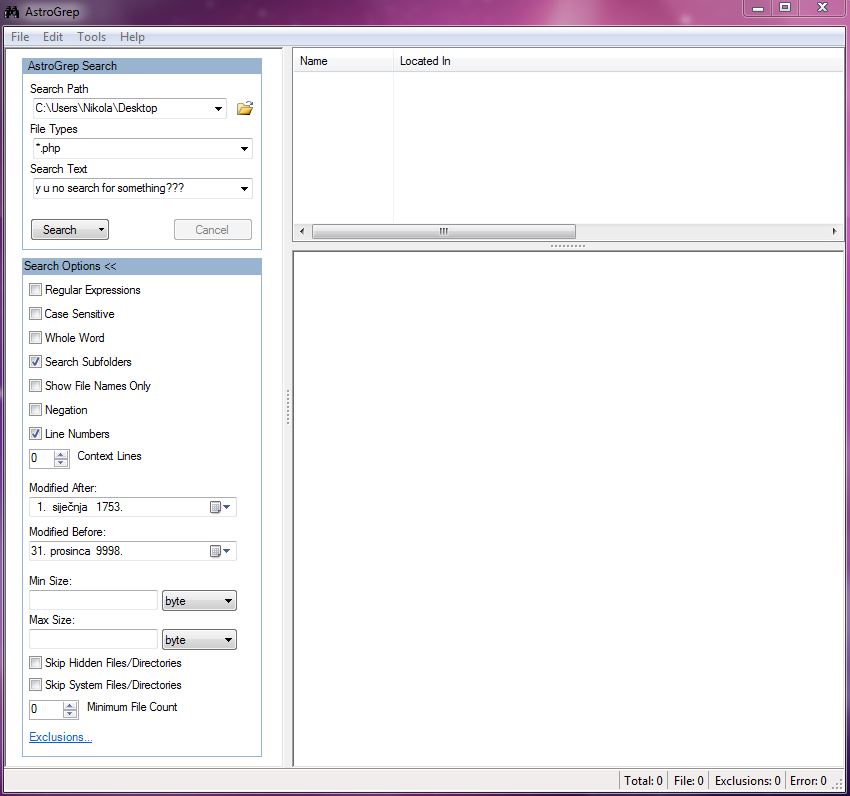The width and height of the screenshot is (850, 796).
Task: Click the Minimum File Count number field
Action: [x=47, y=709]
